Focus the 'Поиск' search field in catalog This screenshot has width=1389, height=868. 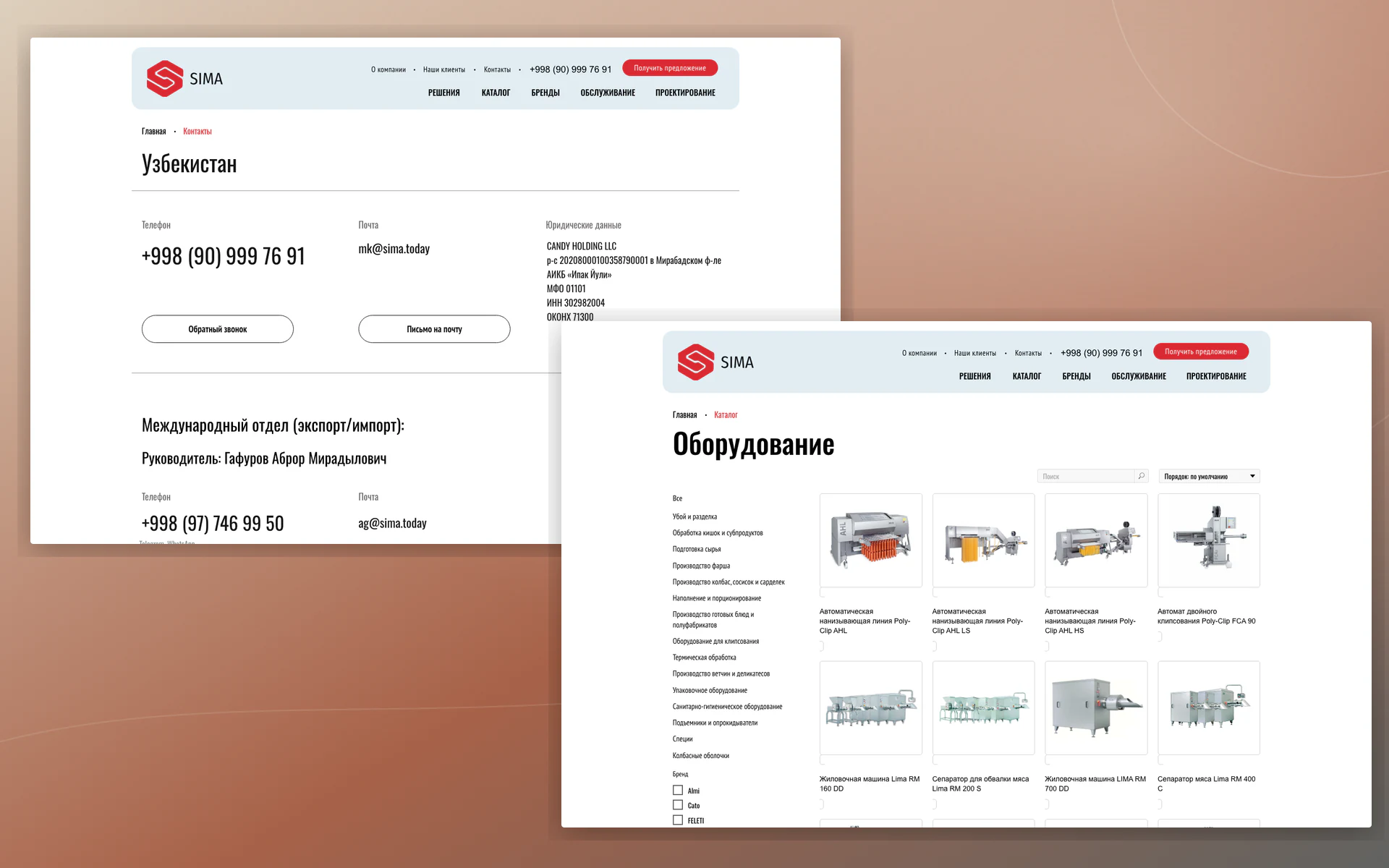(x=1086, y=476)
